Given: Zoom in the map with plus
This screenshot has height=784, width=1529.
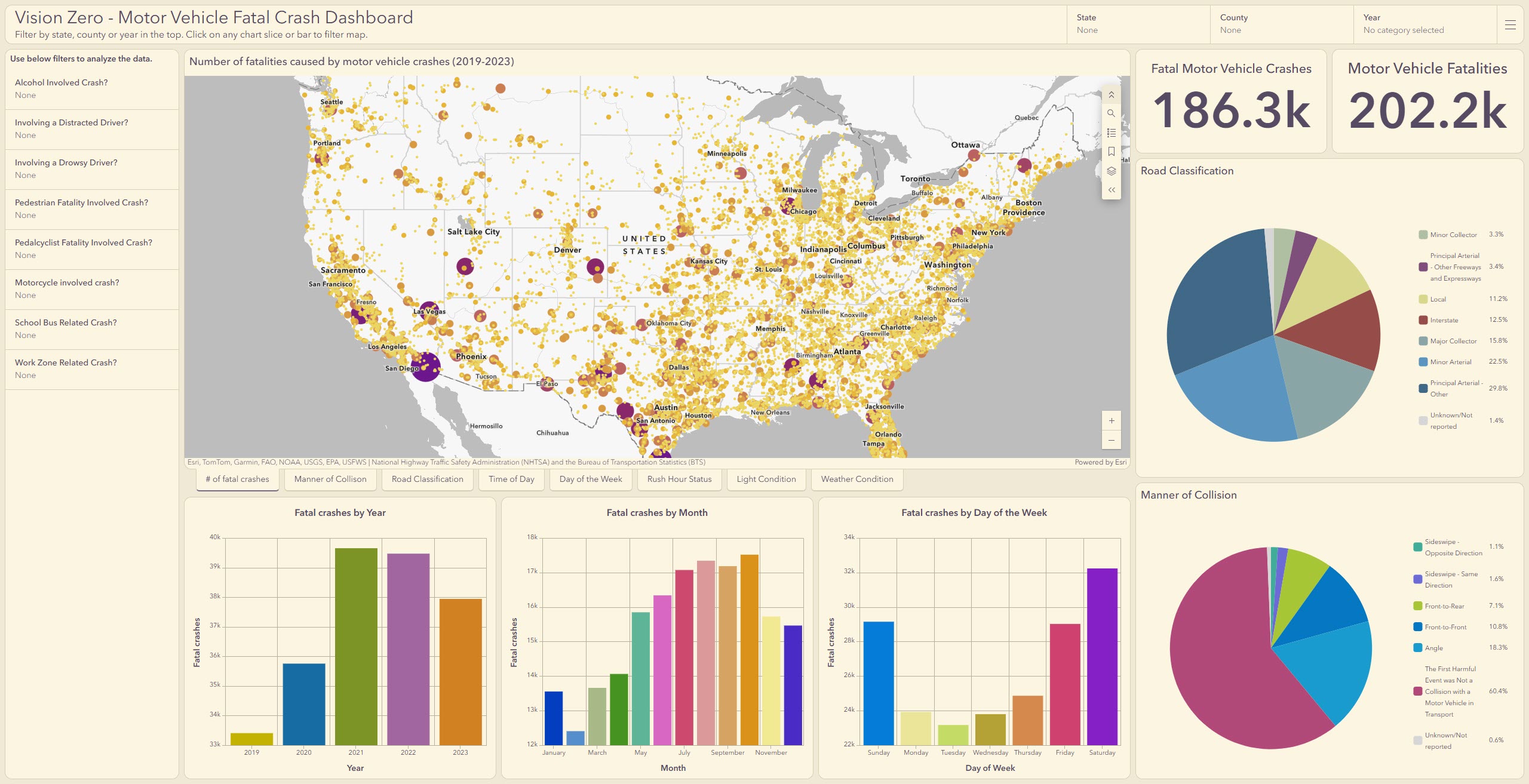Looking at the screenshot, I should pos(1111,420).
